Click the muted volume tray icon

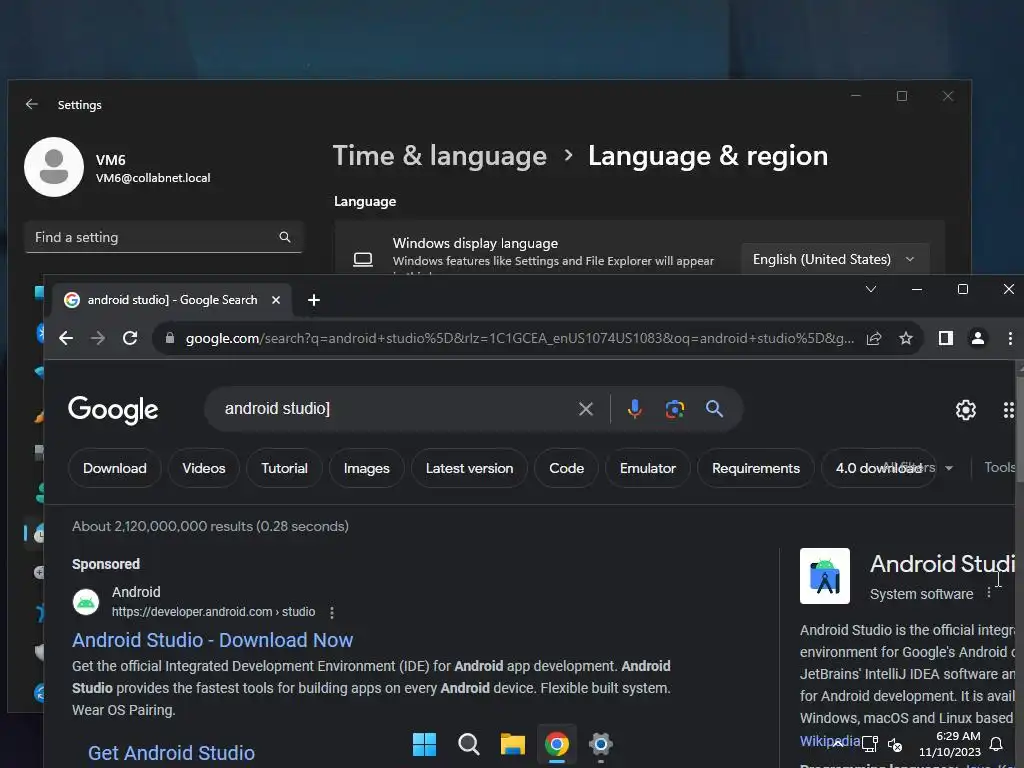pyautogui.click(x=895, y=744)
